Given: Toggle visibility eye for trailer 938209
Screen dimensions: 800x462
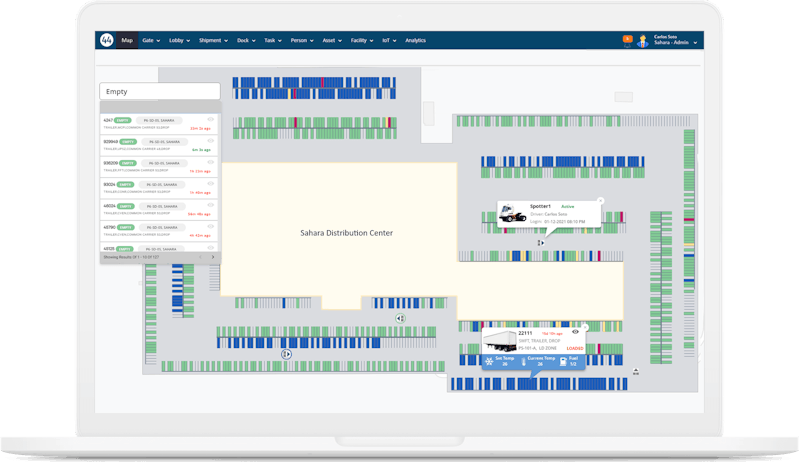Looking at the screenshot, I should [x=212, y=141].
